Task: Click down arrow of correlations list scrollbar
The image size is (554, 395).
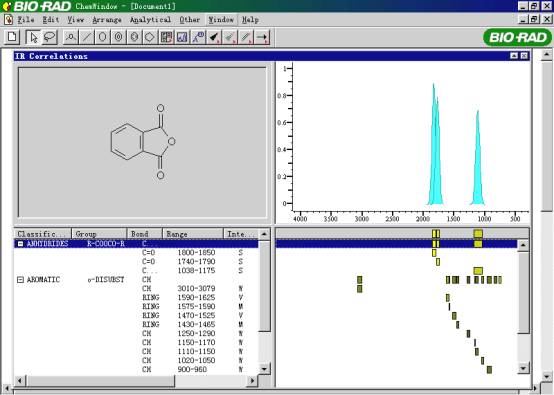Action: pyautogui.click(x=264, y=369)
